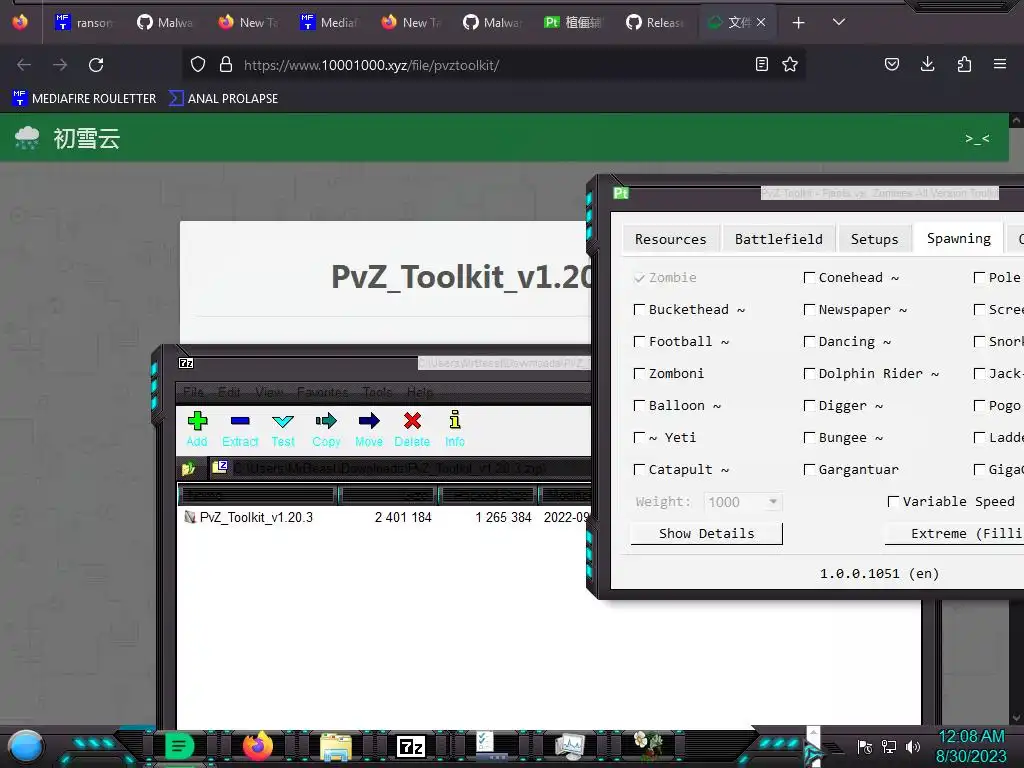Open the MediaFire Firefox tab
This screenshot has height=768, width=1024.
coord(330,23)
